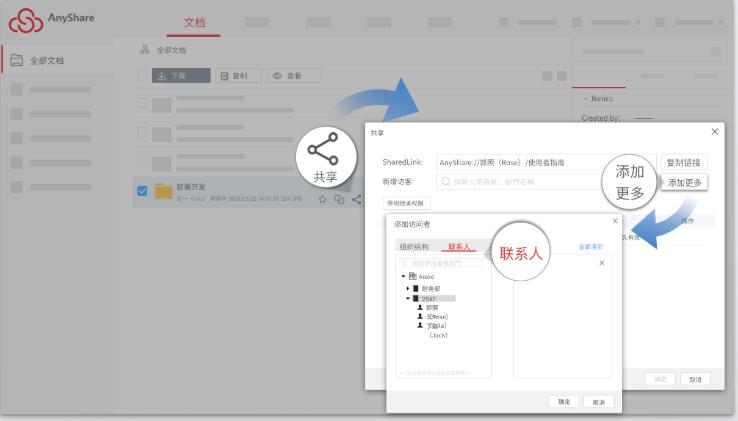738x421 pixels.
Task: Click the share icon on 部署开发 row
Action: pyautogui.click(x=357, y=200)
